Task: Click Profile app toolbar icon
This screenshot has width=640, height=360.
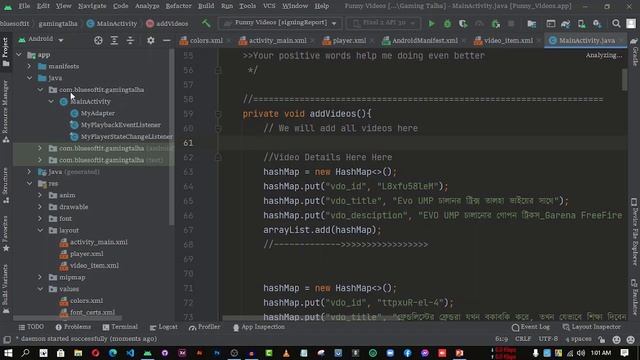Action: (479, 24)
